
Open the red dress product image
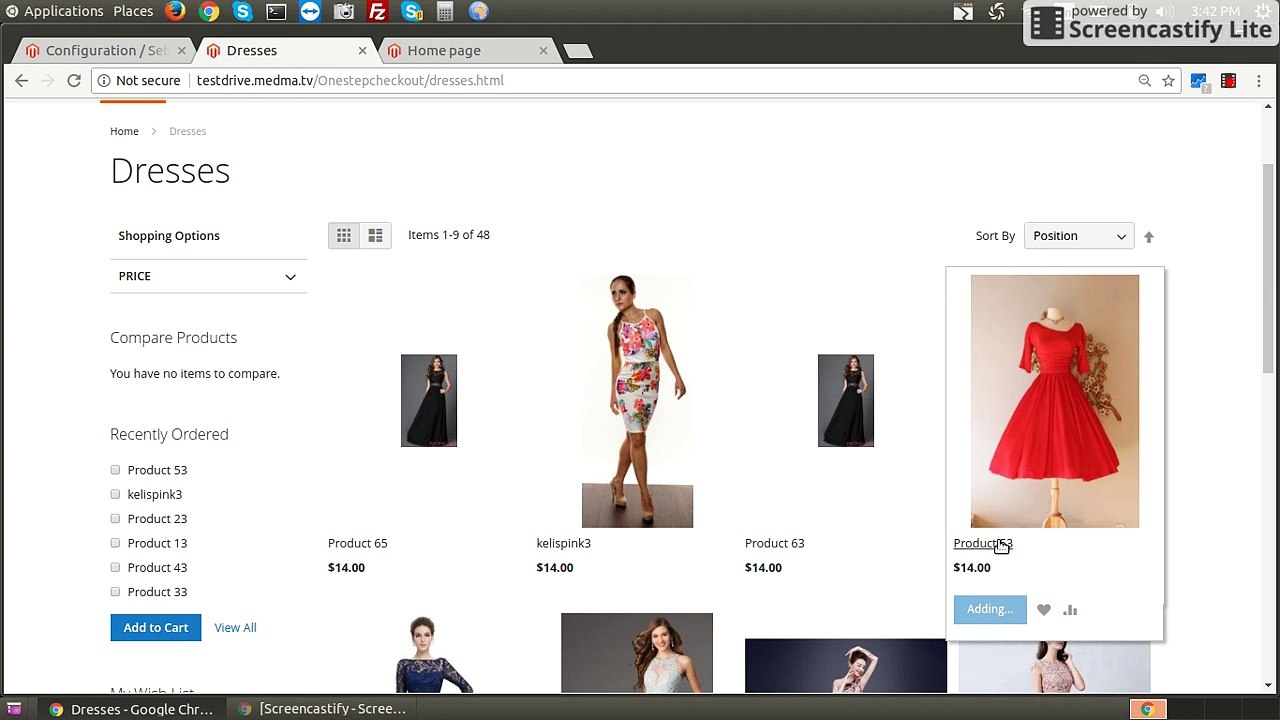[x=1054, y=401]
